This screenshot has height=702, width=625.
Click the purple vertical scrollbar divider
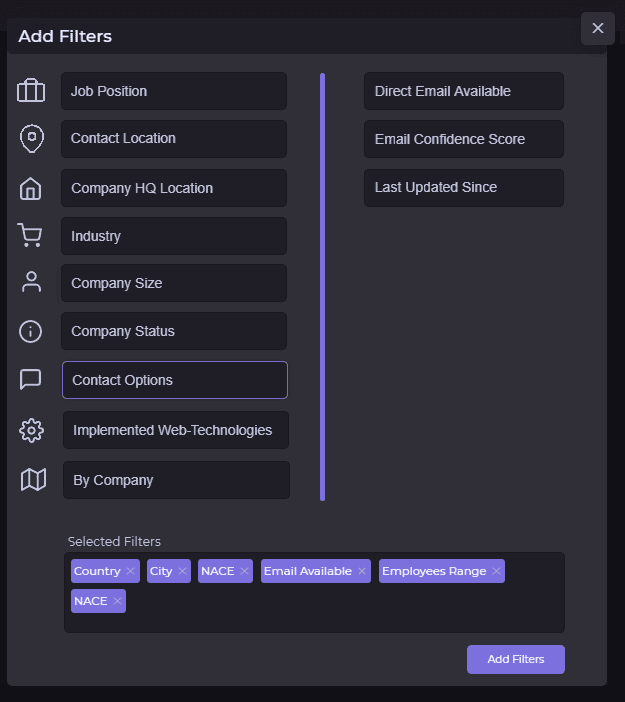point(322,286)
